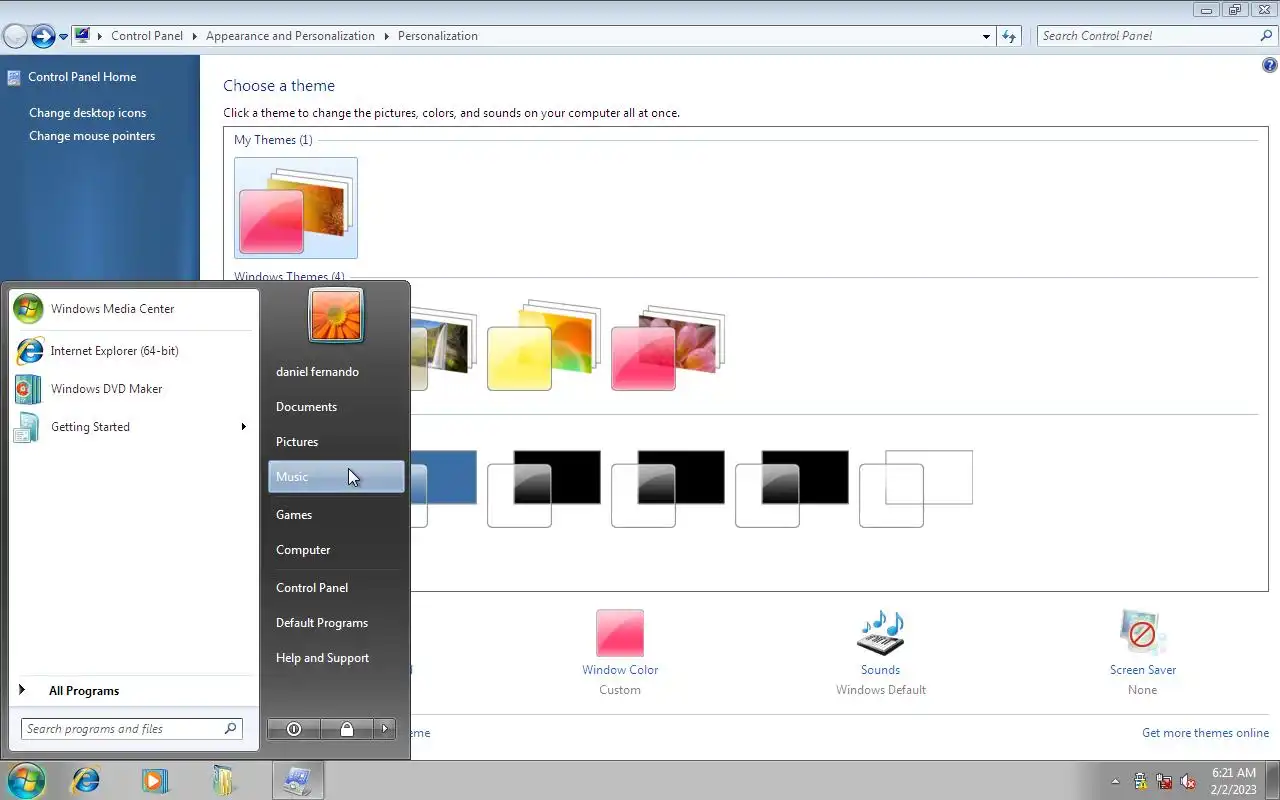Open the blue Help question mark
The image size is (1280, 800).
(1270, 66)
